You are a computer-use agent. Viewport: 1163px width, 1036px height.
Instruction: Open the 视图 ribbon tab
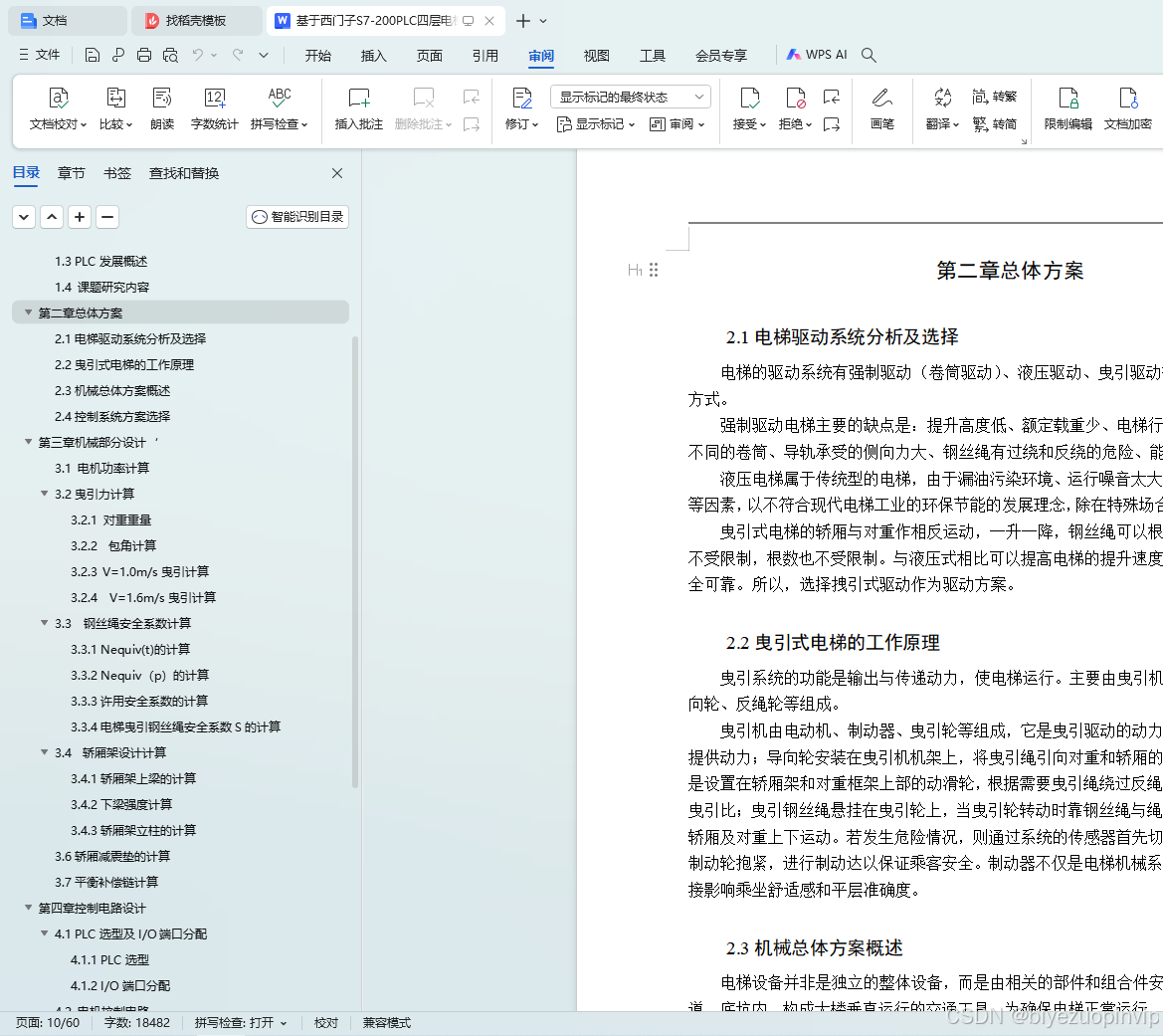[x=596, y=56]
